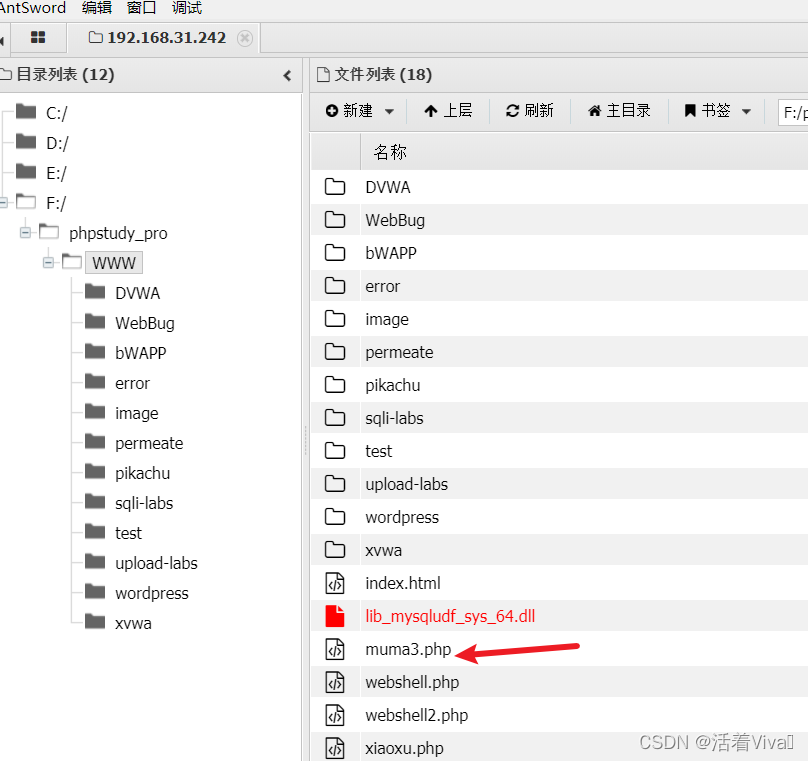Image resolution: width=808 pixels, height=761 pixels.
Task: Click webshell.php code file icon
Action: tap(335, 682)
